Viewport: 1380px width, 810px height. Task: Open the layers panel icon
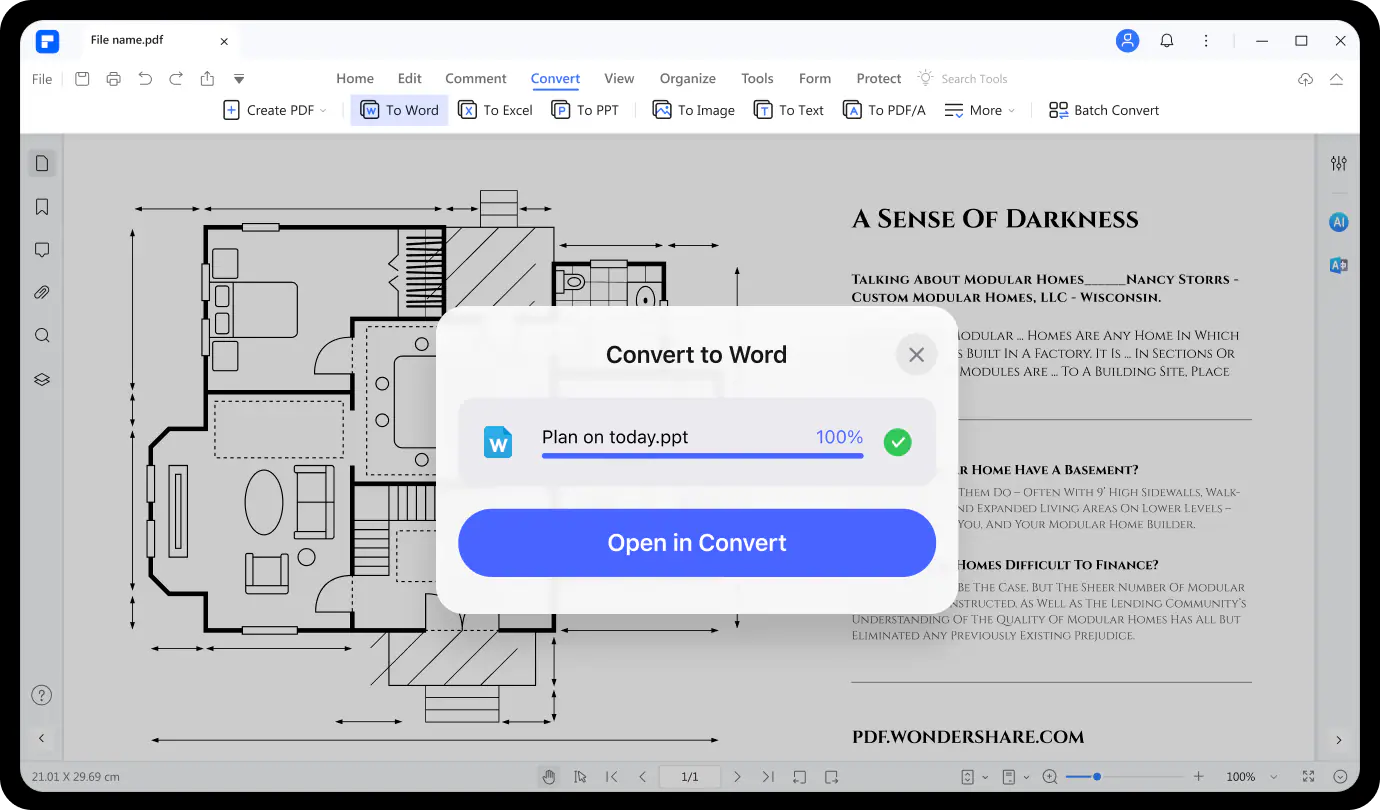42,380
